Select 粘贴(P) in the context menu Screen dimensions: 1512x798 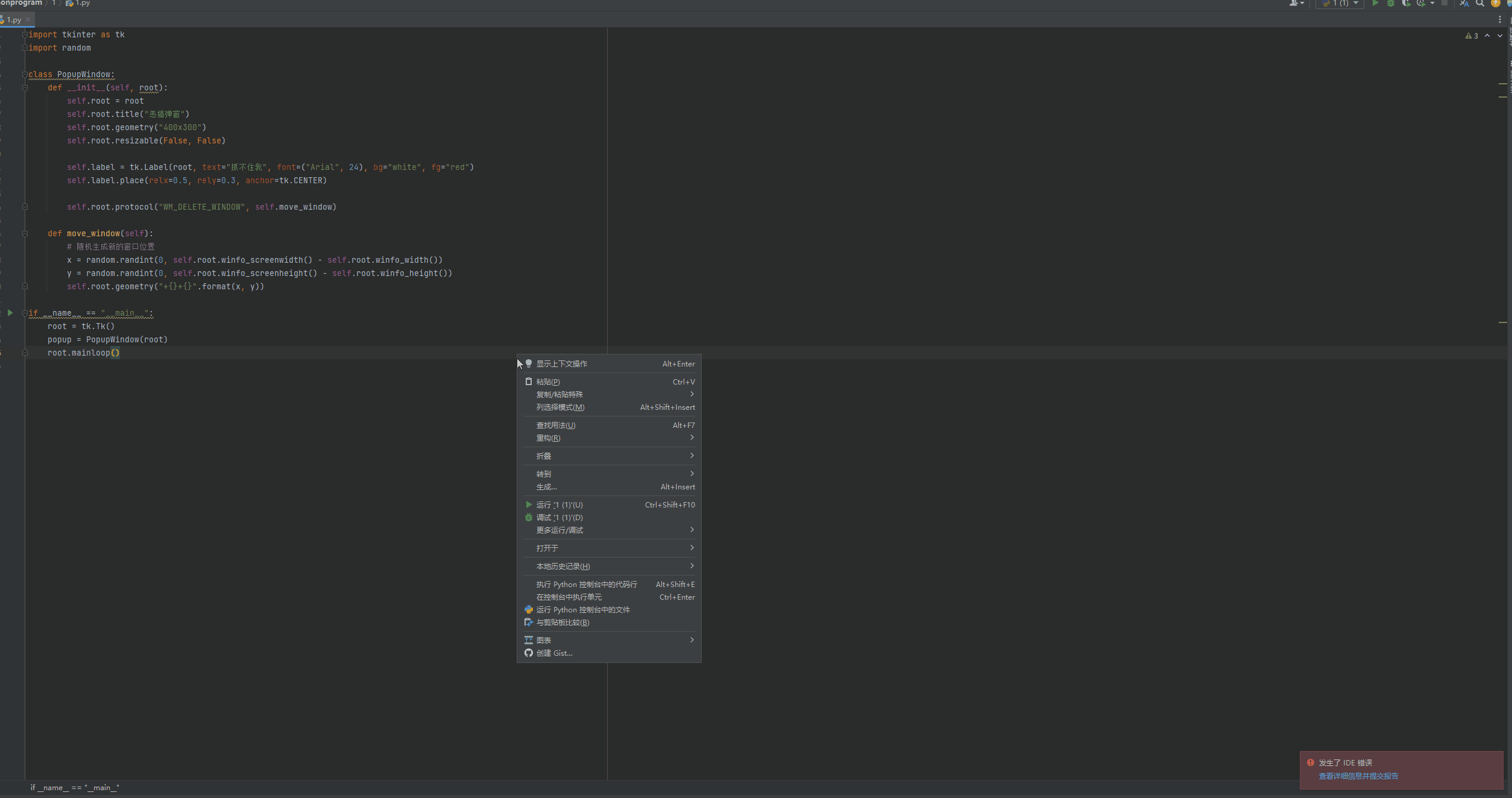coord(609,382)
